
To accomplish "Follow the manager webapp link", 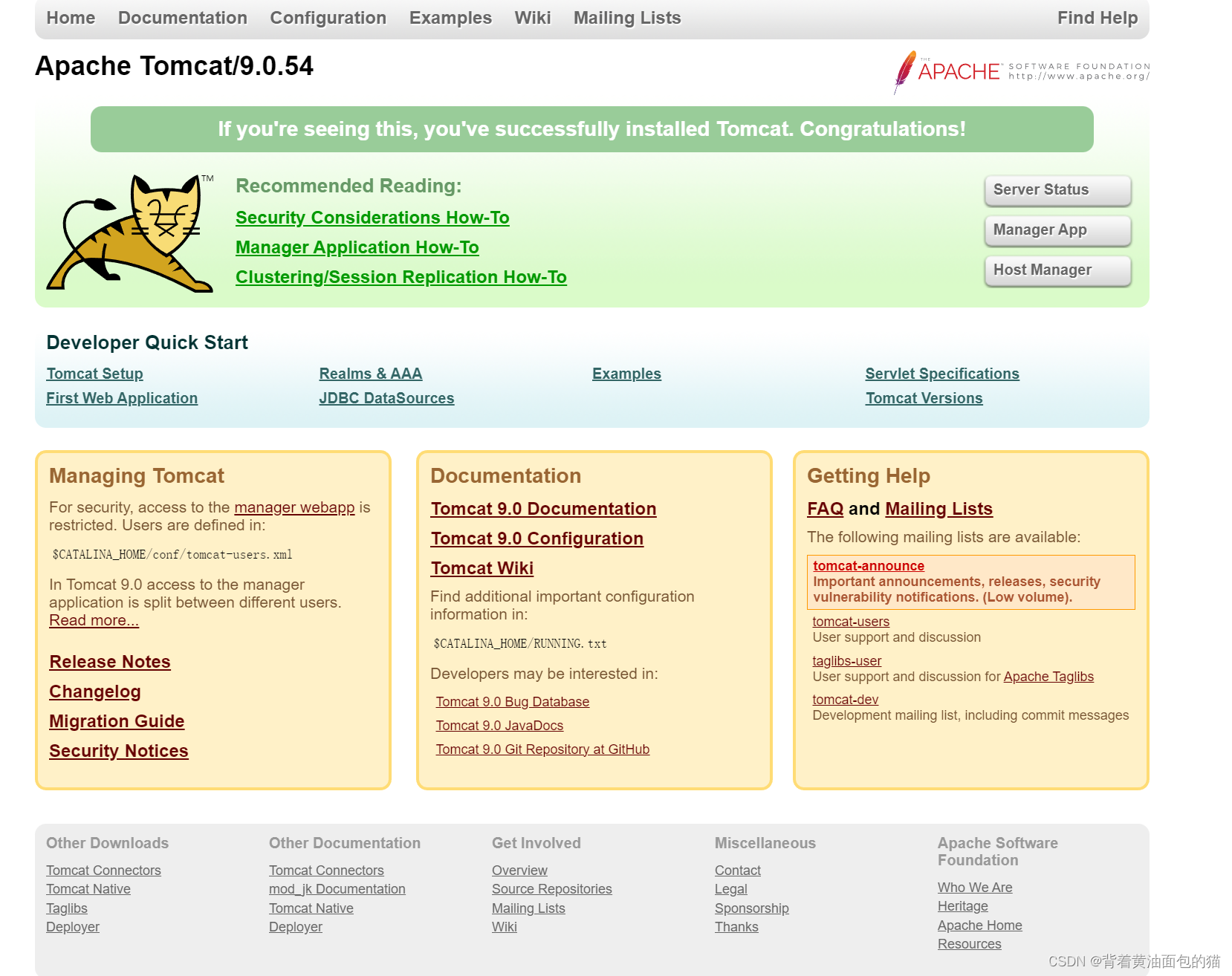I will [x=294, y=507].
